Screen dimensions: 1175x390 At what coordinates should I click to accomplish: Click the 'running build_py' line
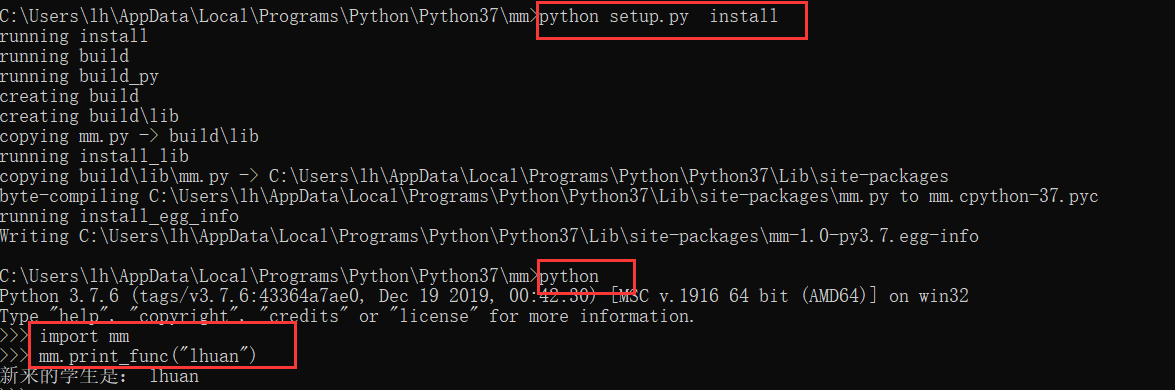coord(79,76)
